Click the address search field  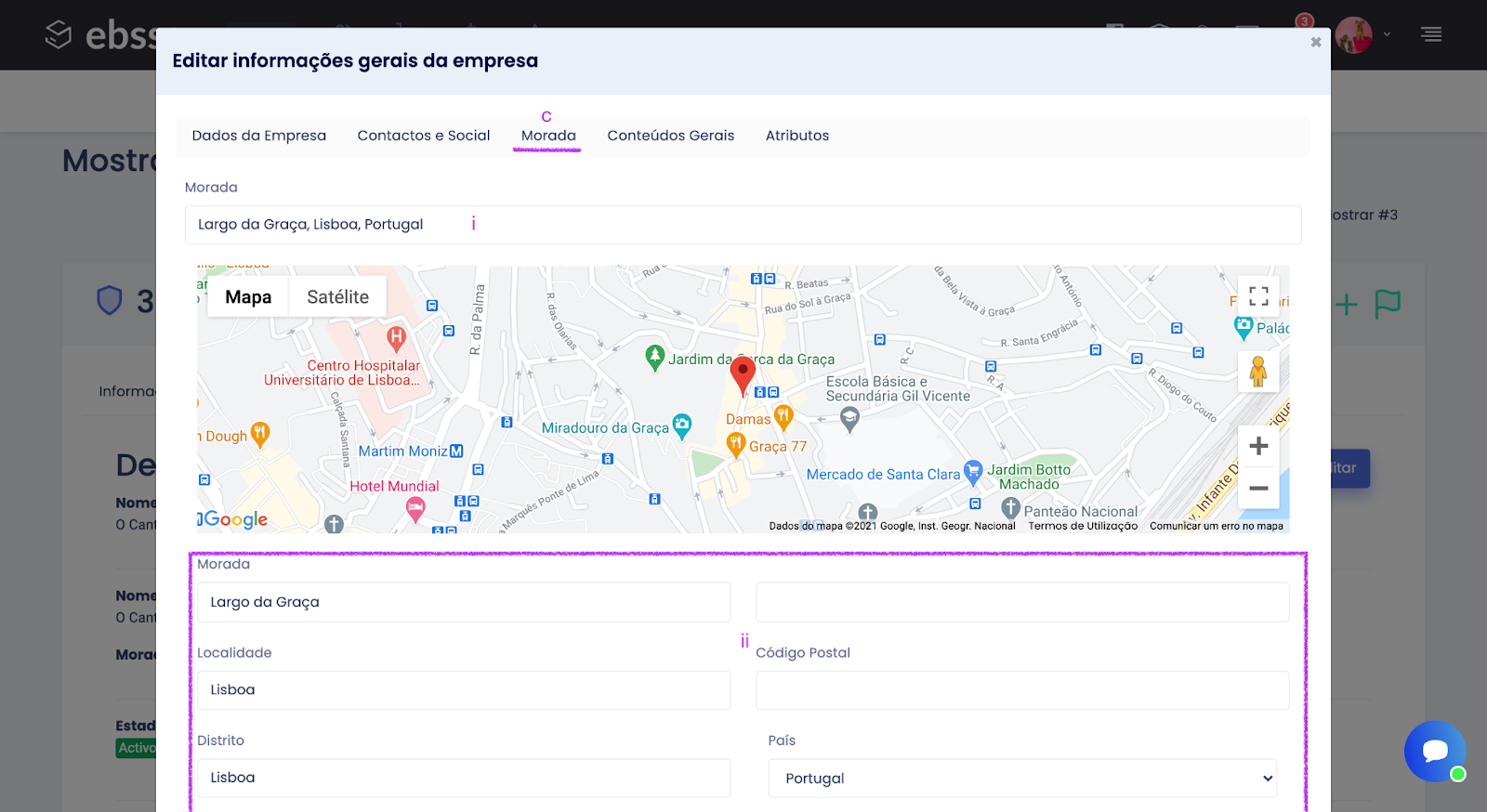pyautogui.click(x=743, y=225)
